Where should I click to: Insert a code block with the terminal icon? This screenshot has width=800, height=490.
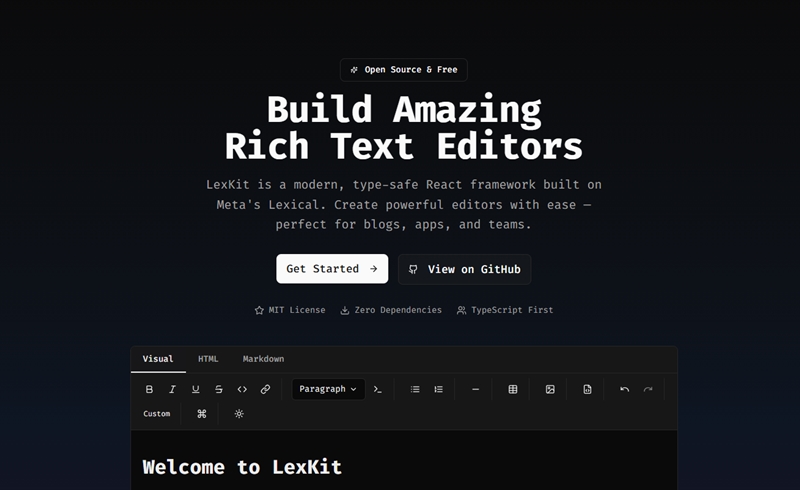point(378,389)
